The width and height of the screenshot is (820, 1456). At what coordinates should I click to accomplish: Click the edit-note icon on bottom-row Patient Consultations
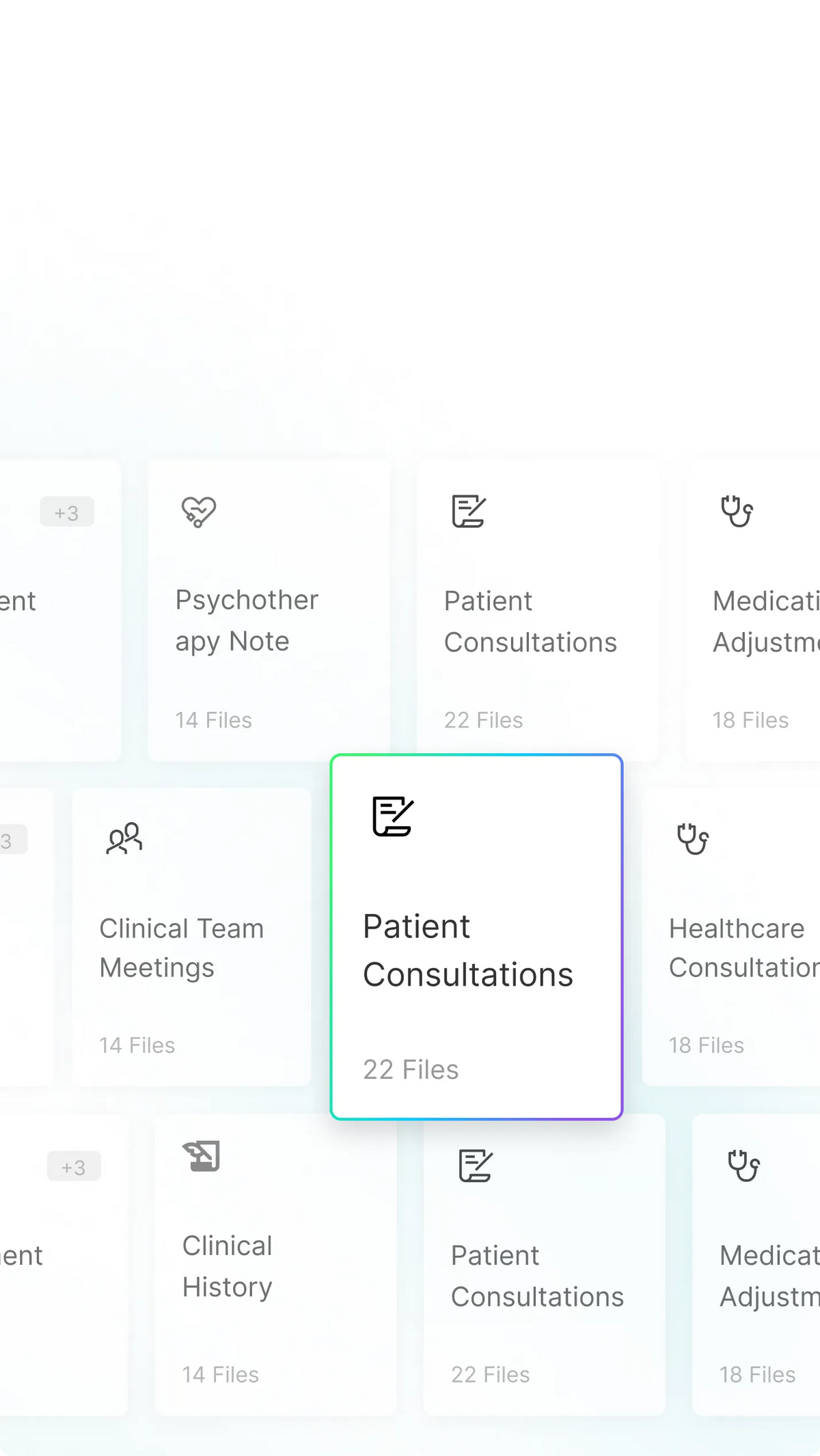pyautogui.click(x=476, y=1166)
